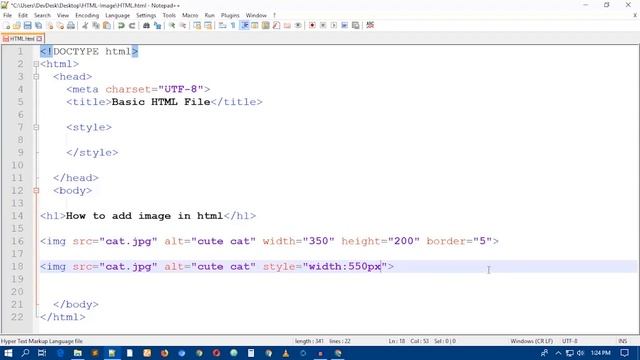This screenshot has height=360, width=640.
Task: Open File Explorer from the taskbar
Action: [x=78, y=353]
